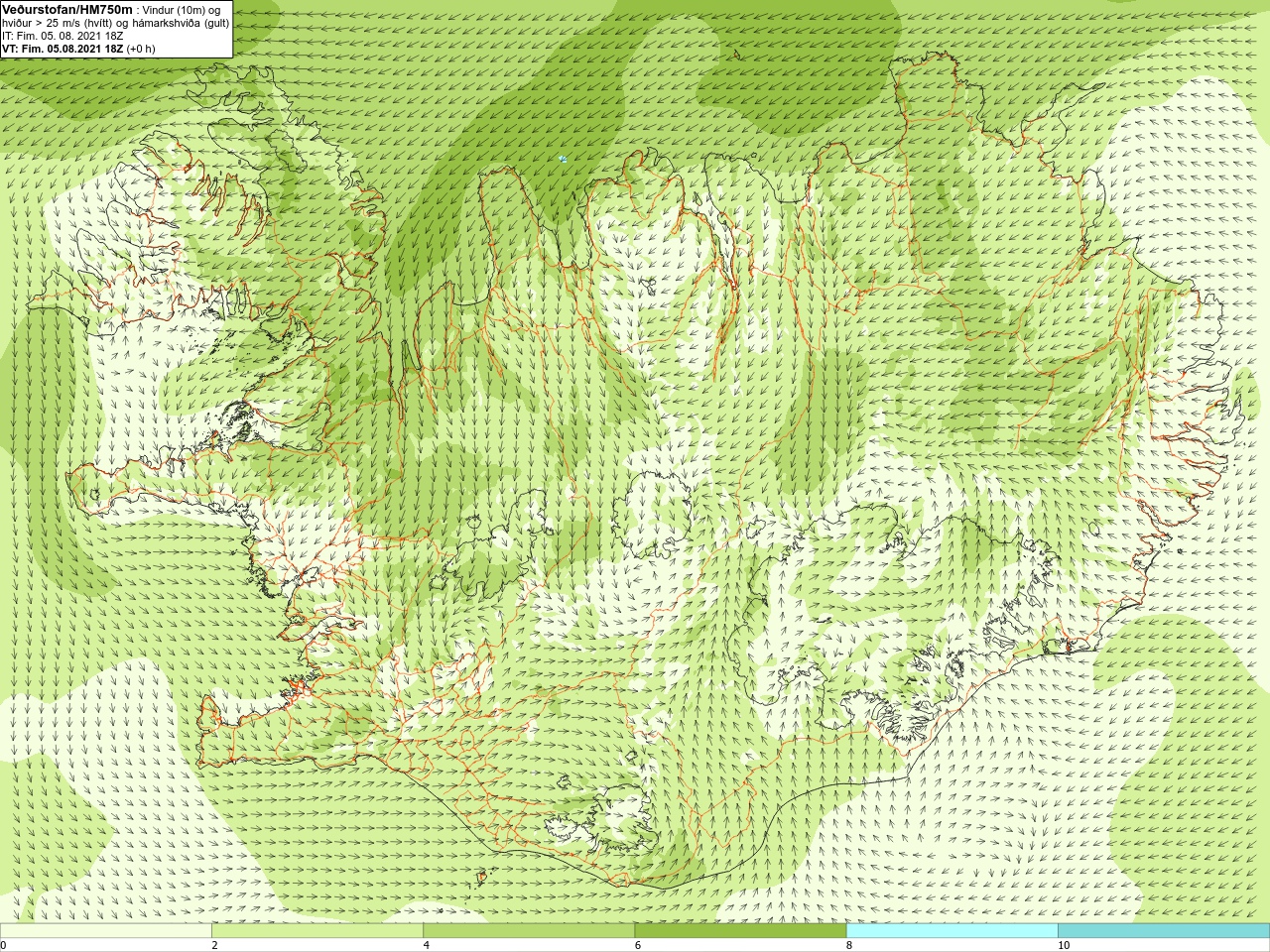The image size is (1270, 952).
Task: Click the legend scale label "4"
Action: coord(427,945)
